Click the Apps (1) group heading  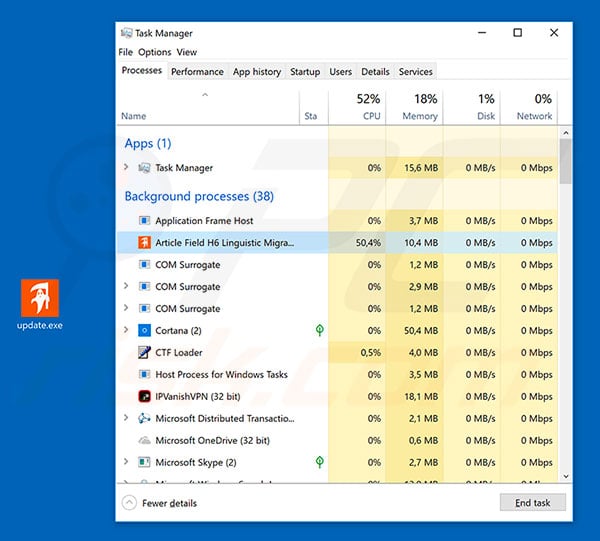[148, 143]
